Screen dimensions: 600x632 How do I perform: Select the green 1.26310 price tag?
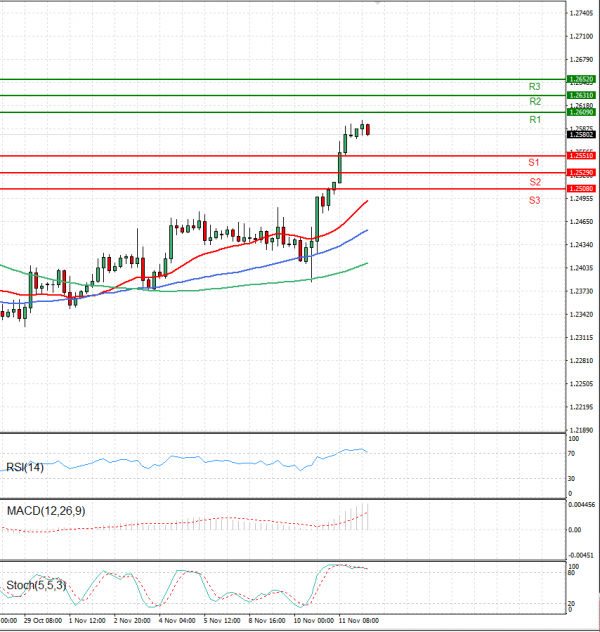coord(581,95)
